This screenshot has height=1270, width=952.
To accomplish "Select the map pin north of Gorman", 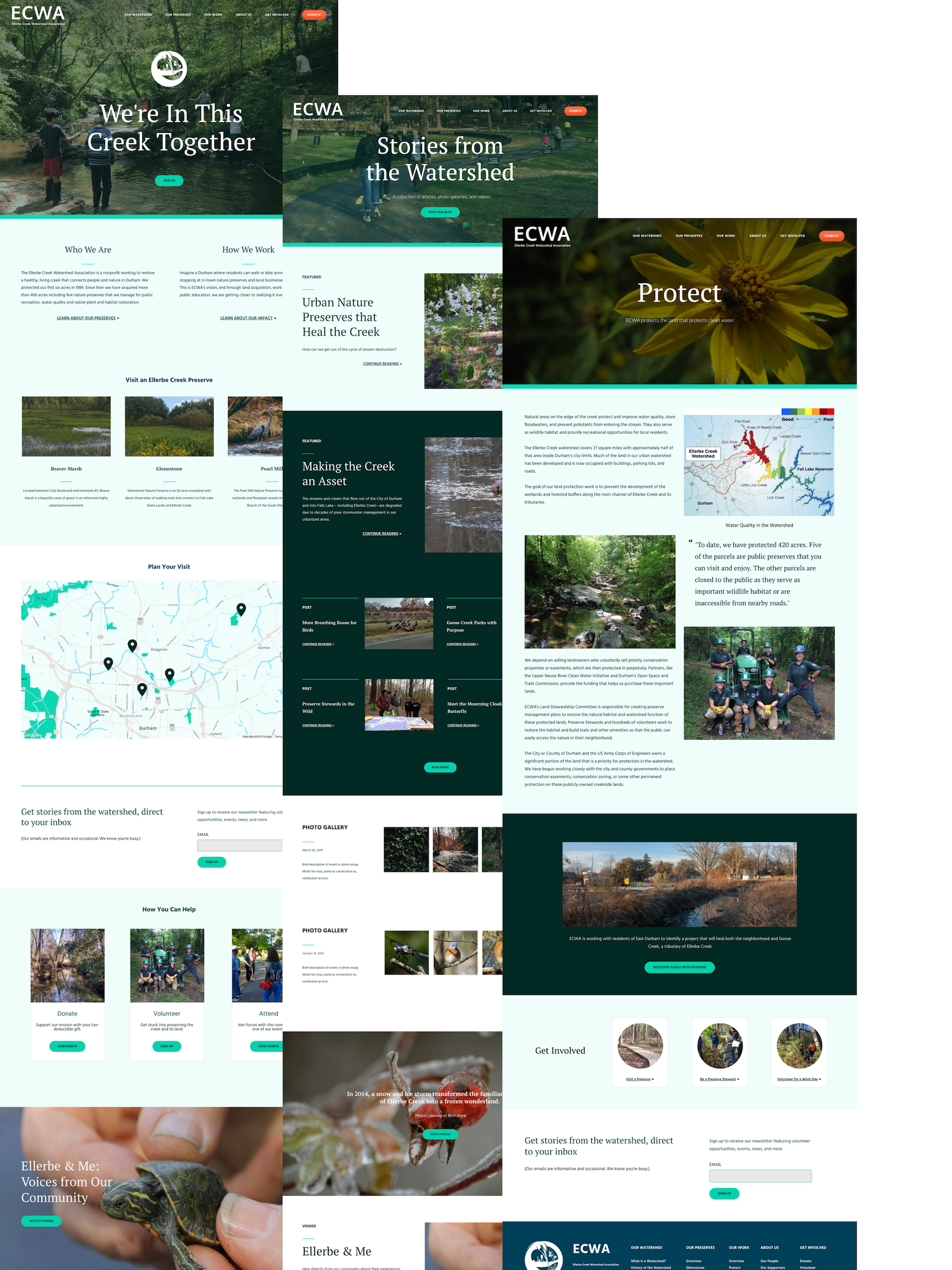I will point(241,609).
